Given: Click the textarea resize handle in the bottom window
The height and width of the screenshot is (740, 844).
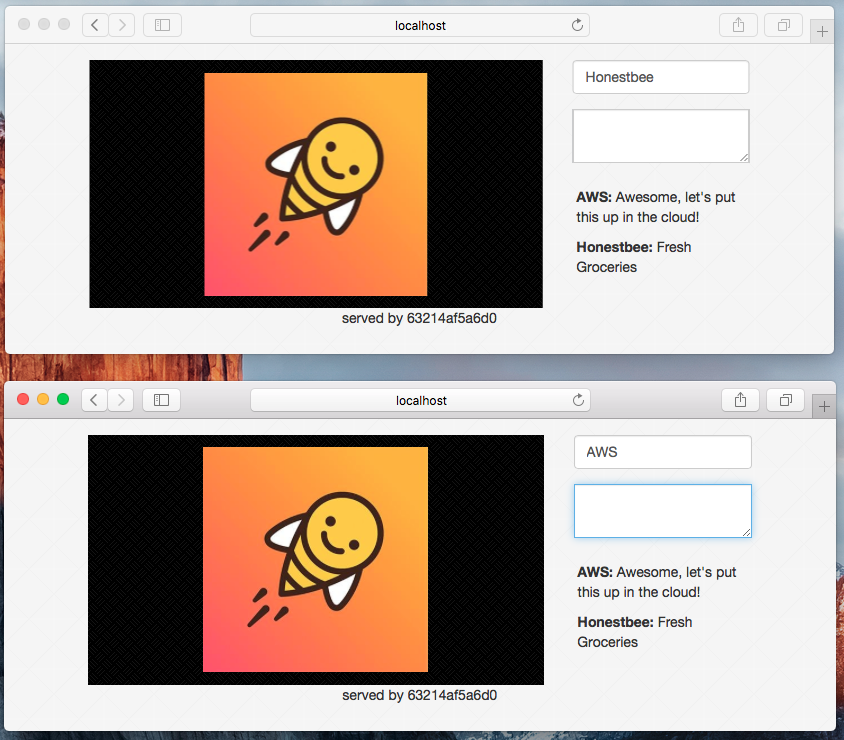Looking at the screenshot, I should (746, 532).
